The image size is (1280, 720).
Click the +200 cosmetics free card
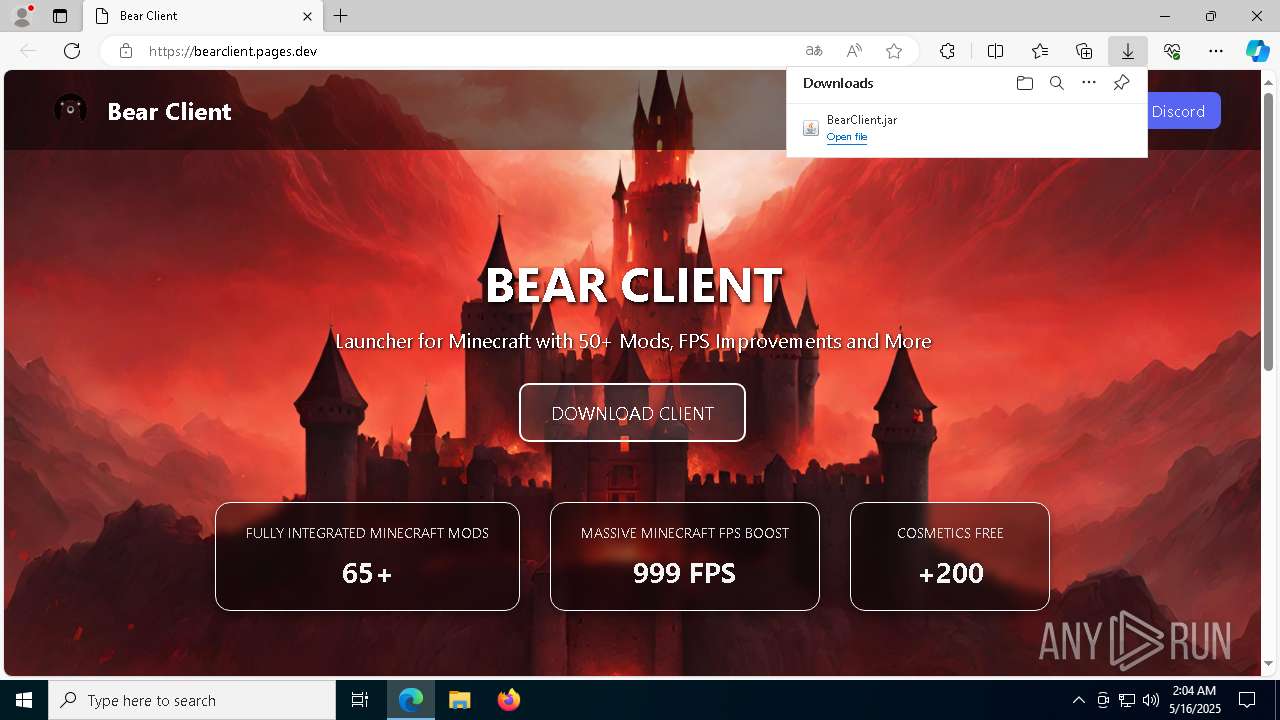950,556
